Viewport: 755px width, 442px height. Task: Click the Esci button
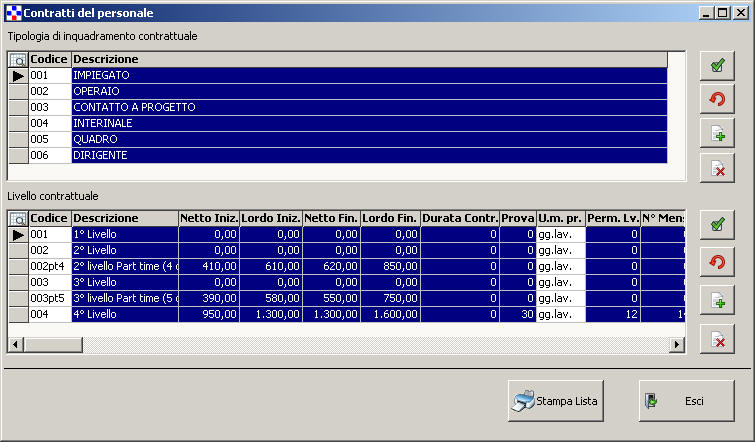click(x=686, y=401)
